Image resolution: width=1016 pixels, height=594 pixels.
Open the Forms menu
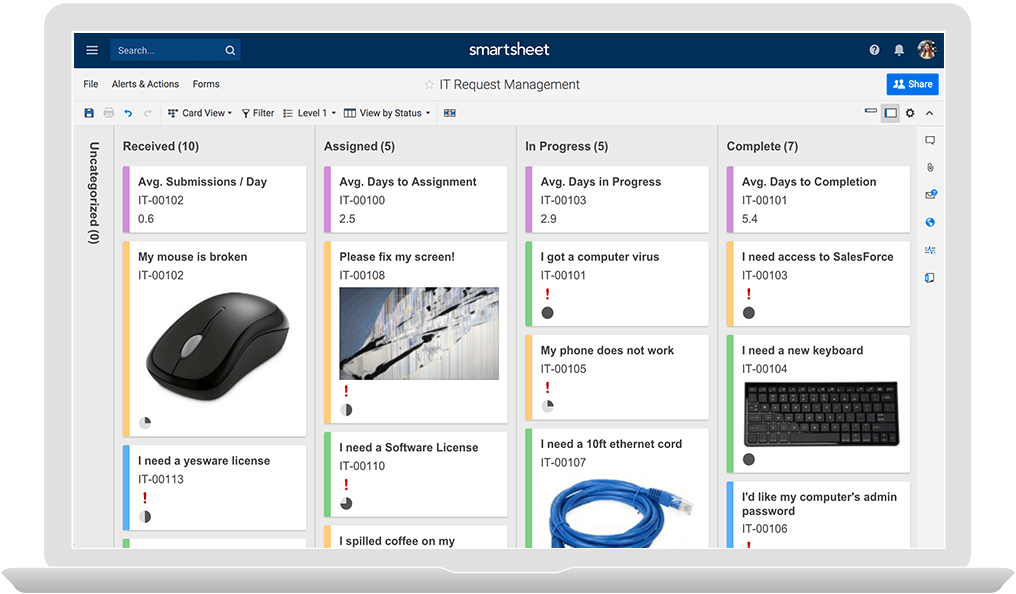pyautogui.click(x=205, y=84)
